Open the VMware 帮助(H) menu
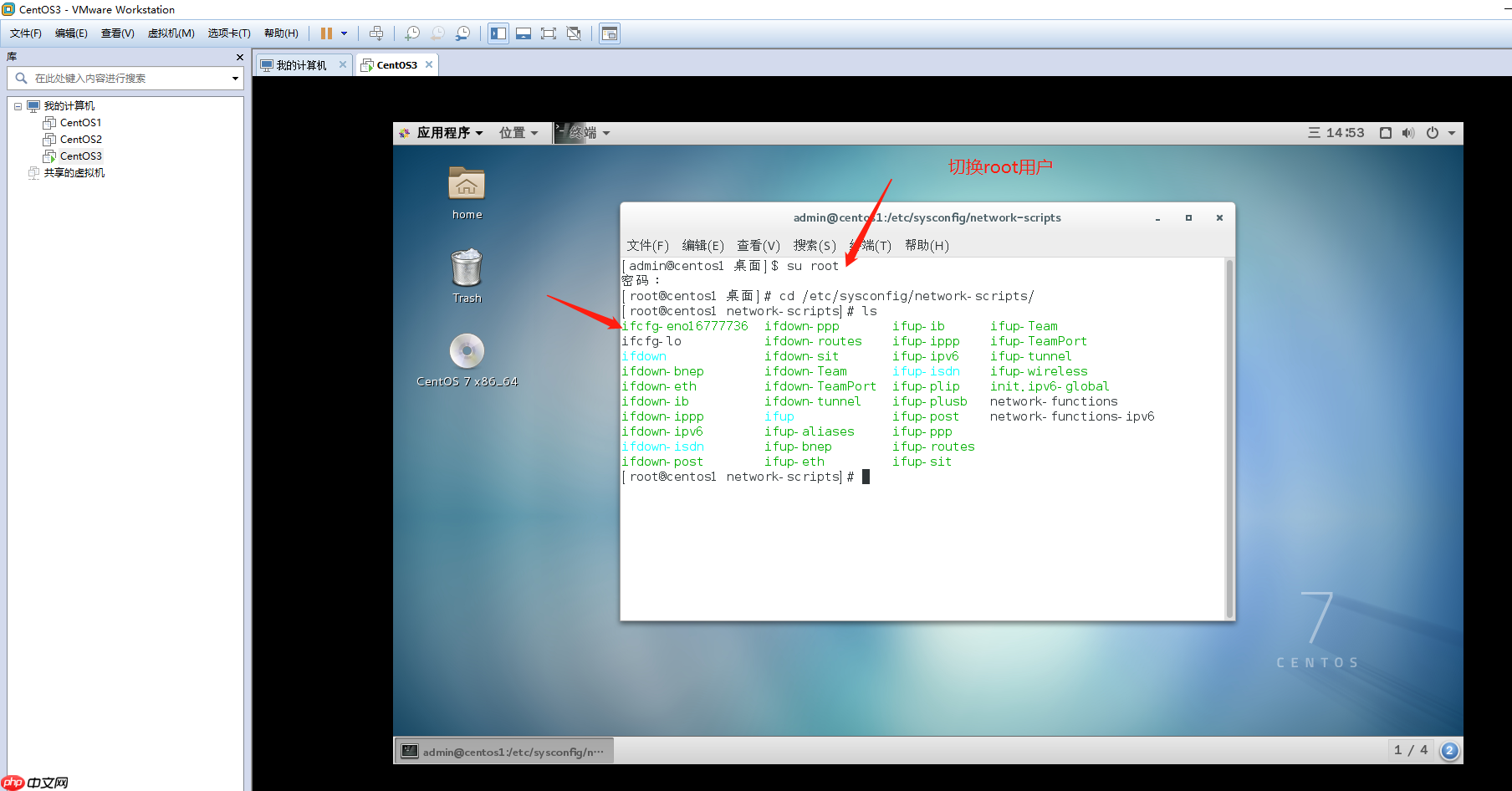Image resolution: width=1512 pixels, height=791 pixels. 281,33
